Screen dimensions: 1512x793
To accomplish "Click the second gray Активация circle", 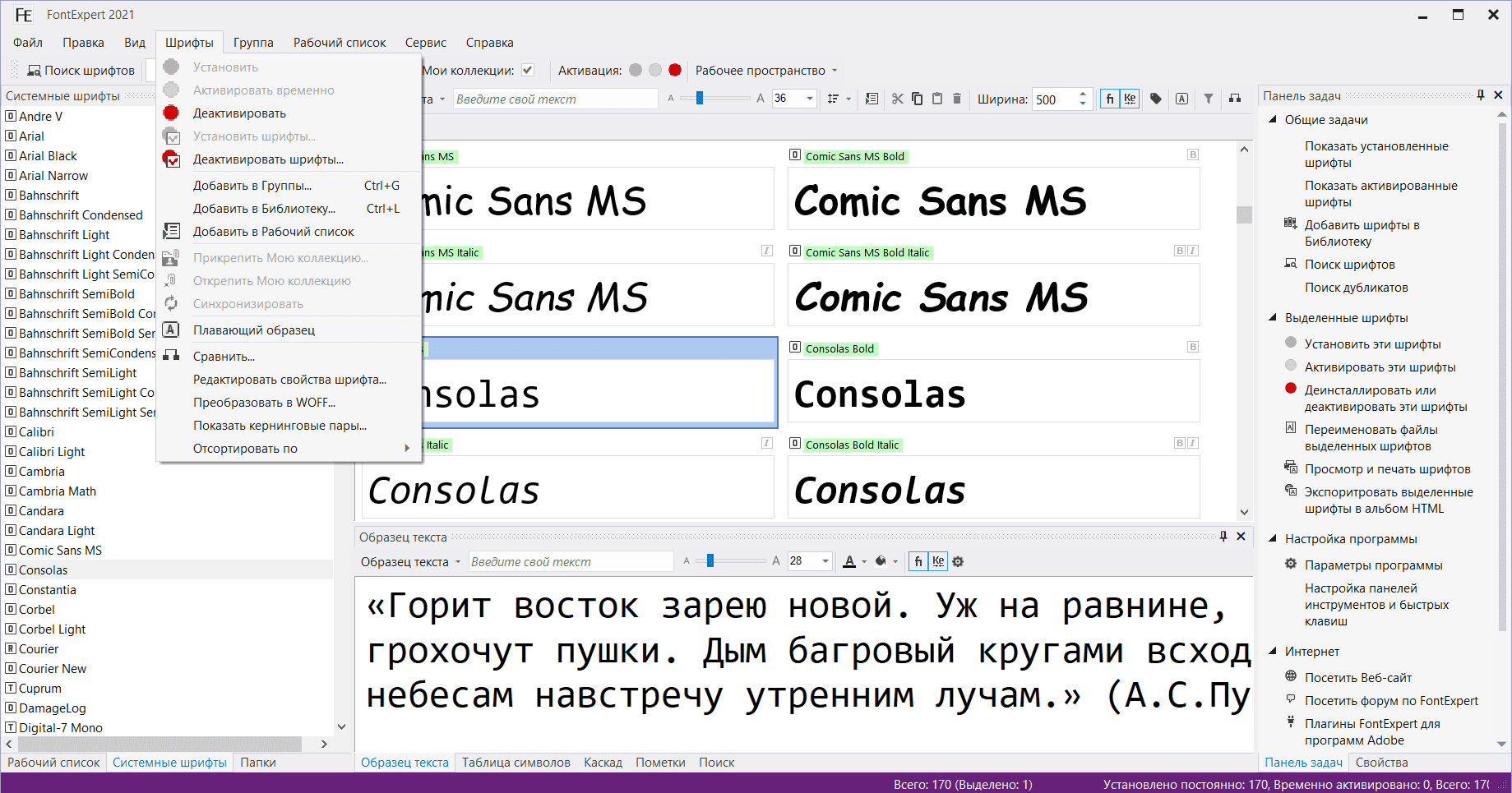I will (x=655, y=70).
